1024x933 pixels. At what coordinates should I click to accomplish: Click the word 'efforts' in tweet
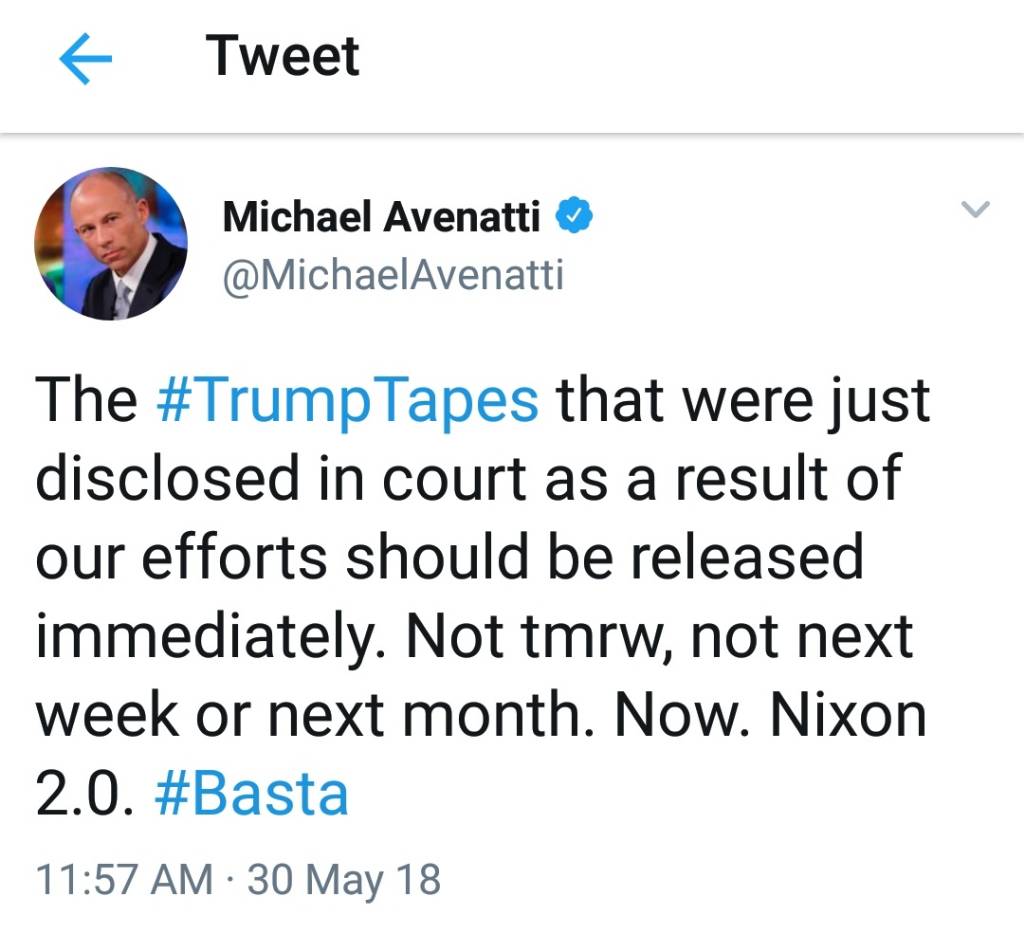[234, 557]
